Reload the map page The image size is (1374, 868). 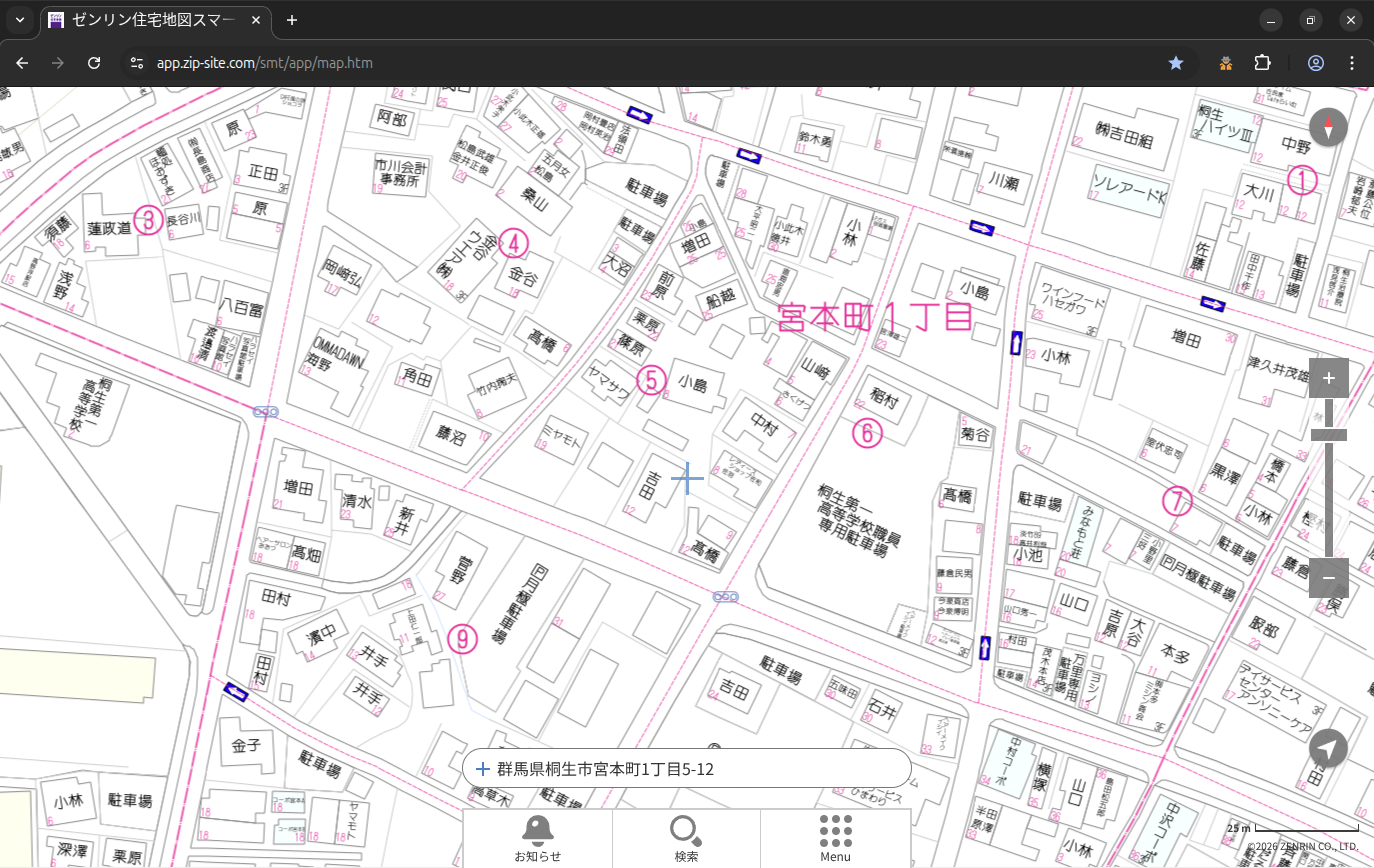tap(94, 63)
